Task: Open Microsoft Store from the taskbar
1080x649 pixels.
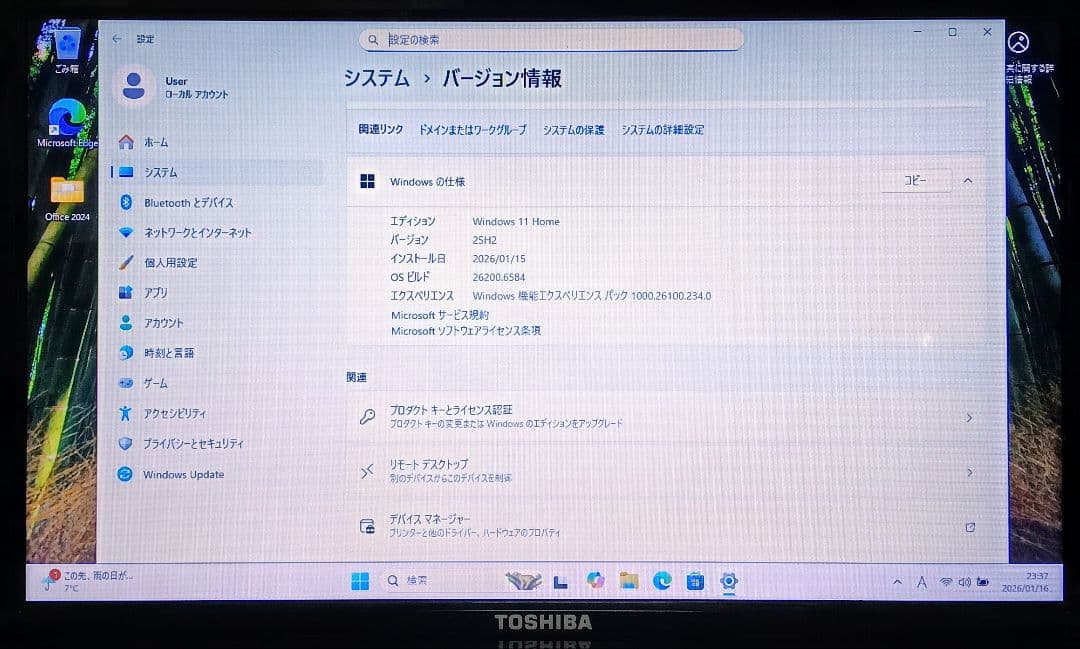Action: coord(694,581)
